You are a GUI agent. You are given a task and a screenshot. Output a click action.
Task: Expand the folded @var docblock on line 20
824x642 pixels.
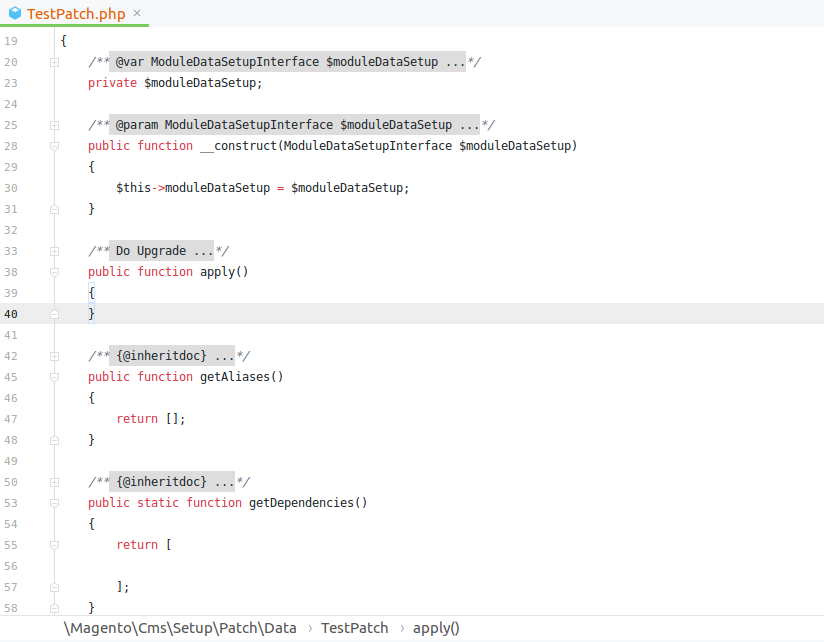coord(54,63)
